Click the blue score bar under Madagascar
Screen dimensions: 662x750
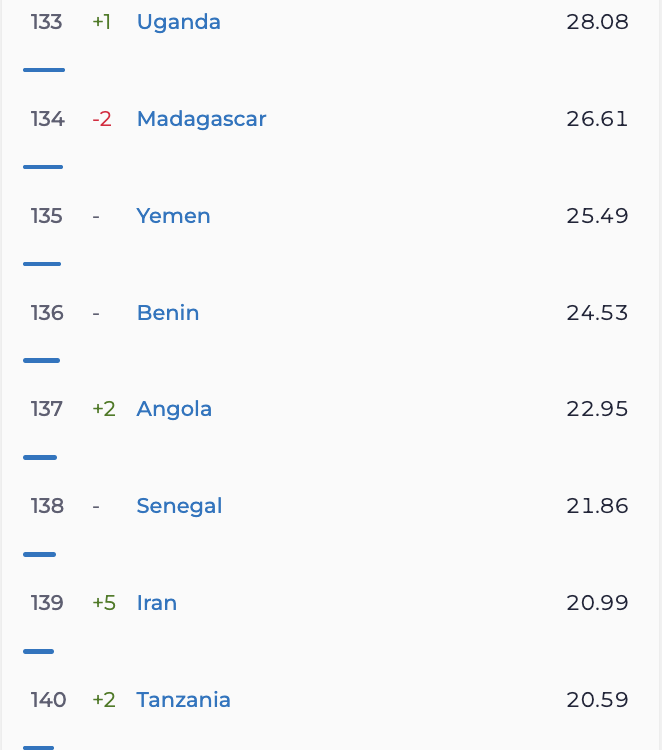[43, 167]
